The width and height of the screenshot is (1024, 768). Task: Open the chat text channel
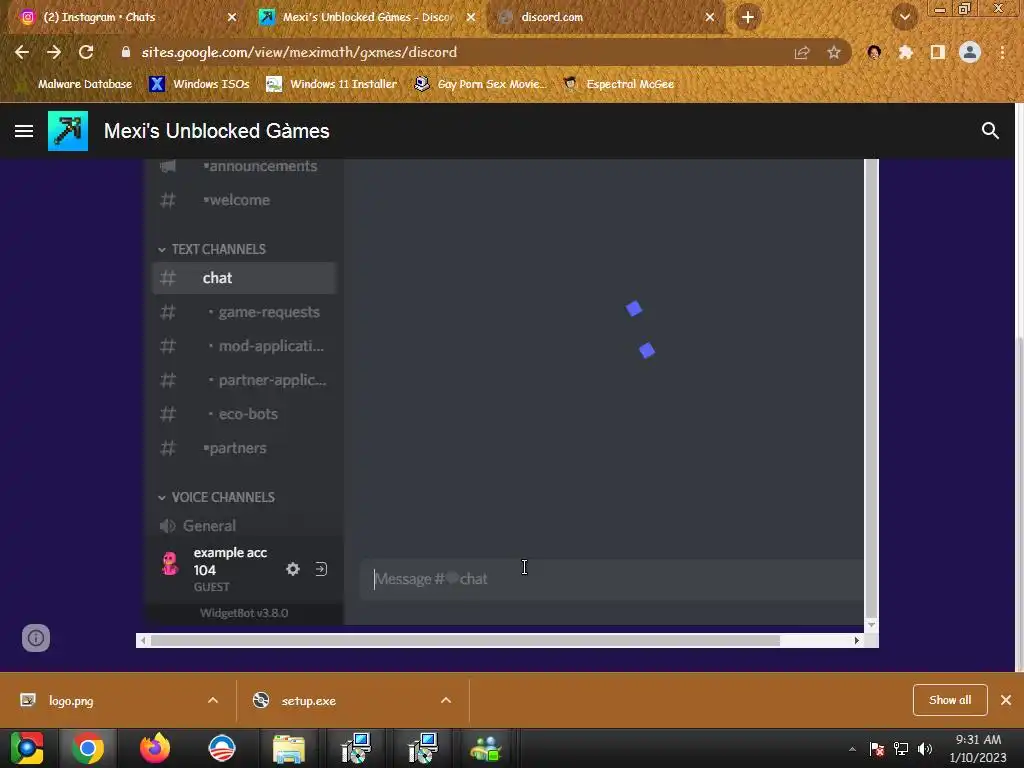(244, 278)
